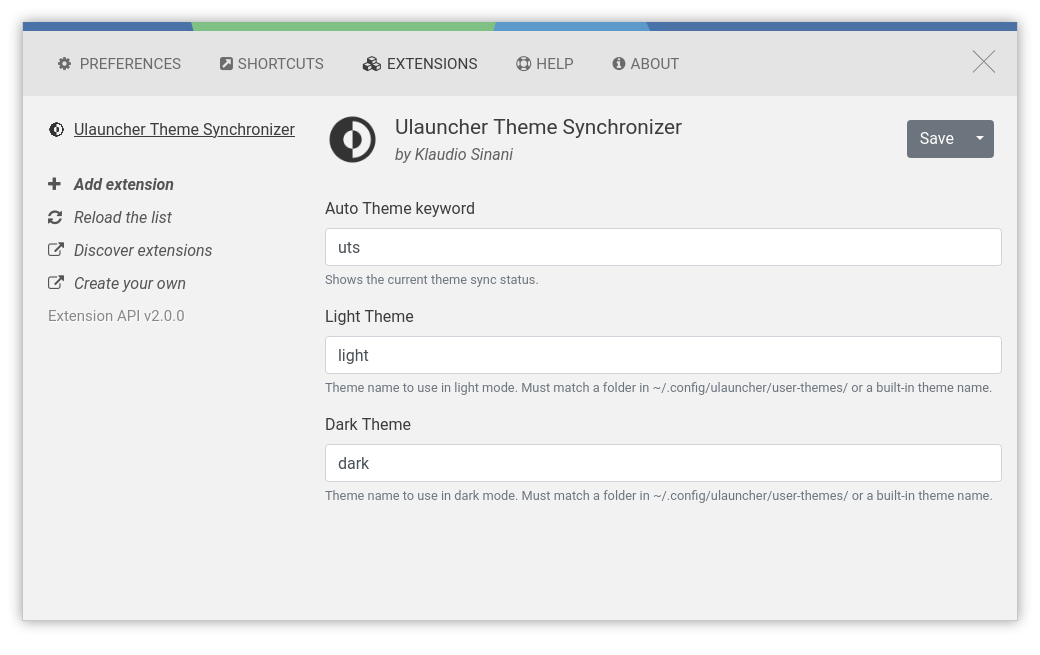Click the 'Dark Theme' label

tap(368, 424)
